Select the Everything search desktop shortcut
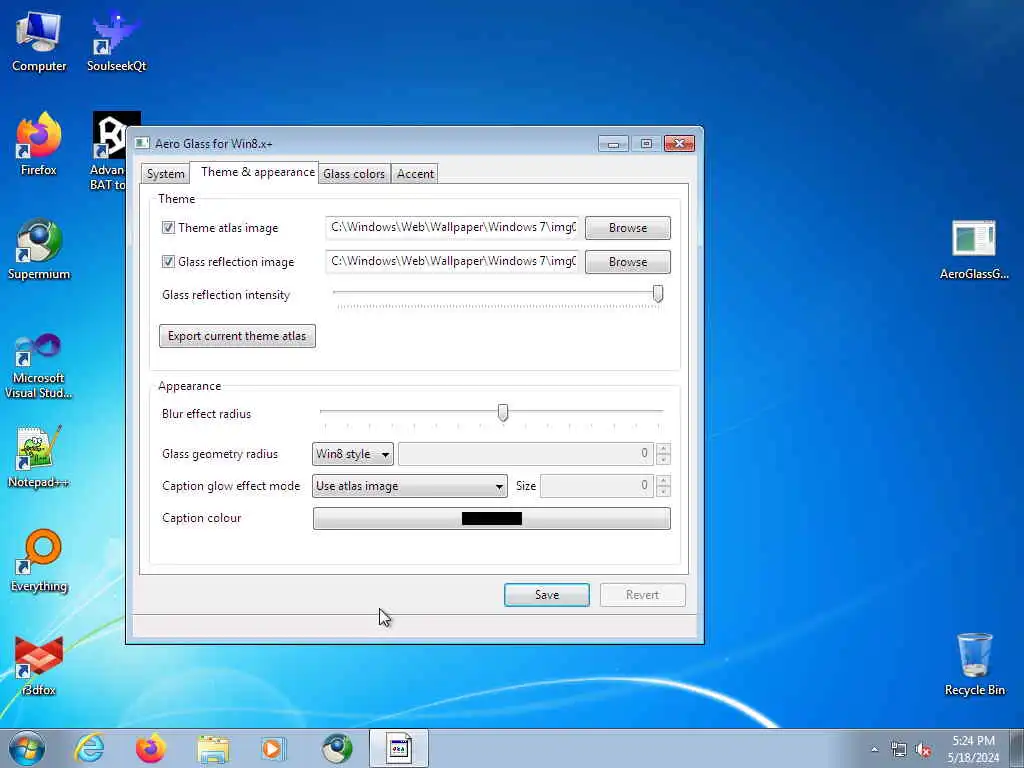Screen dimensions: 1024x768 pos(39,560)
